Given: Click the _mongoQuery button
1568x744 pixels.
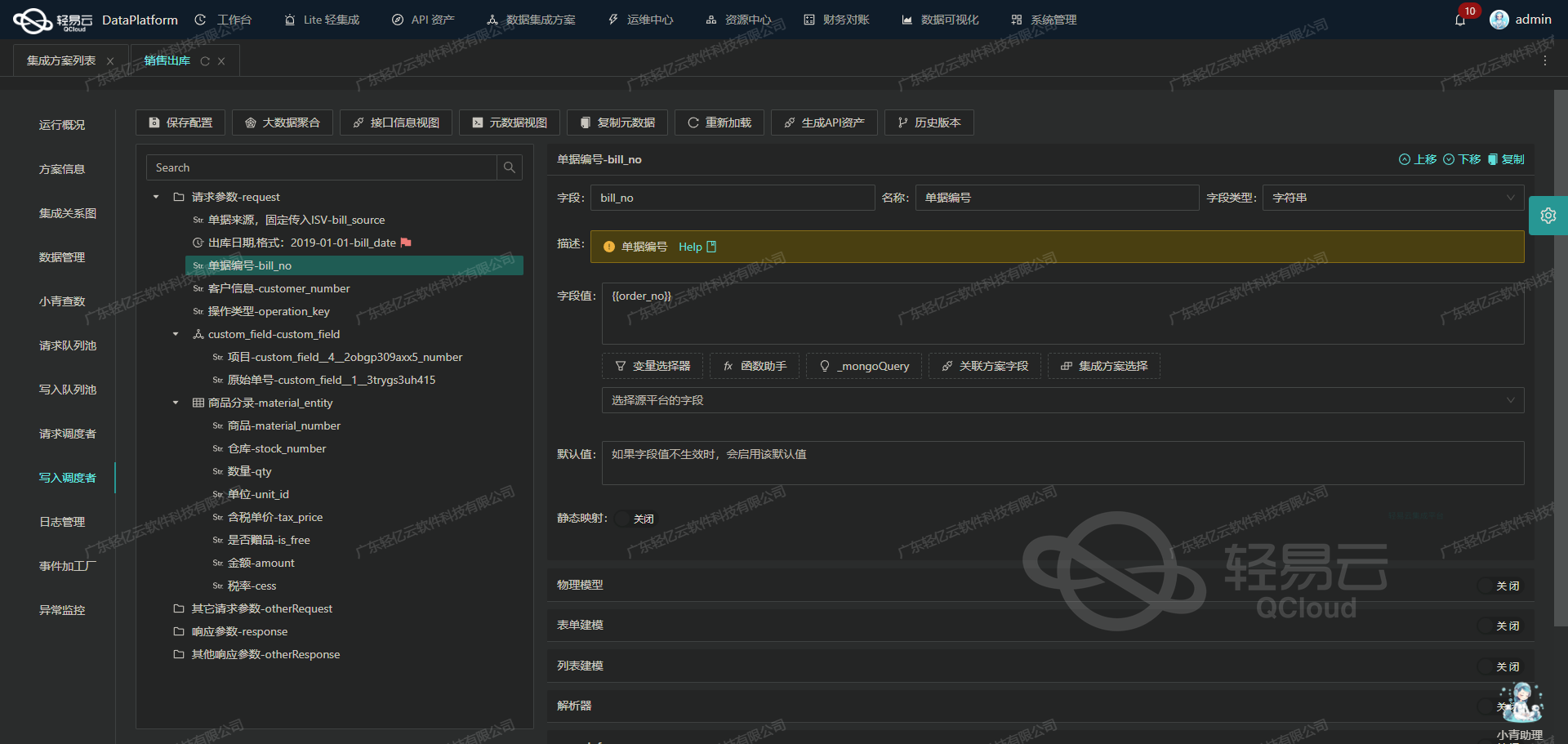Looking at the screenshot, I should click(864, 366).
